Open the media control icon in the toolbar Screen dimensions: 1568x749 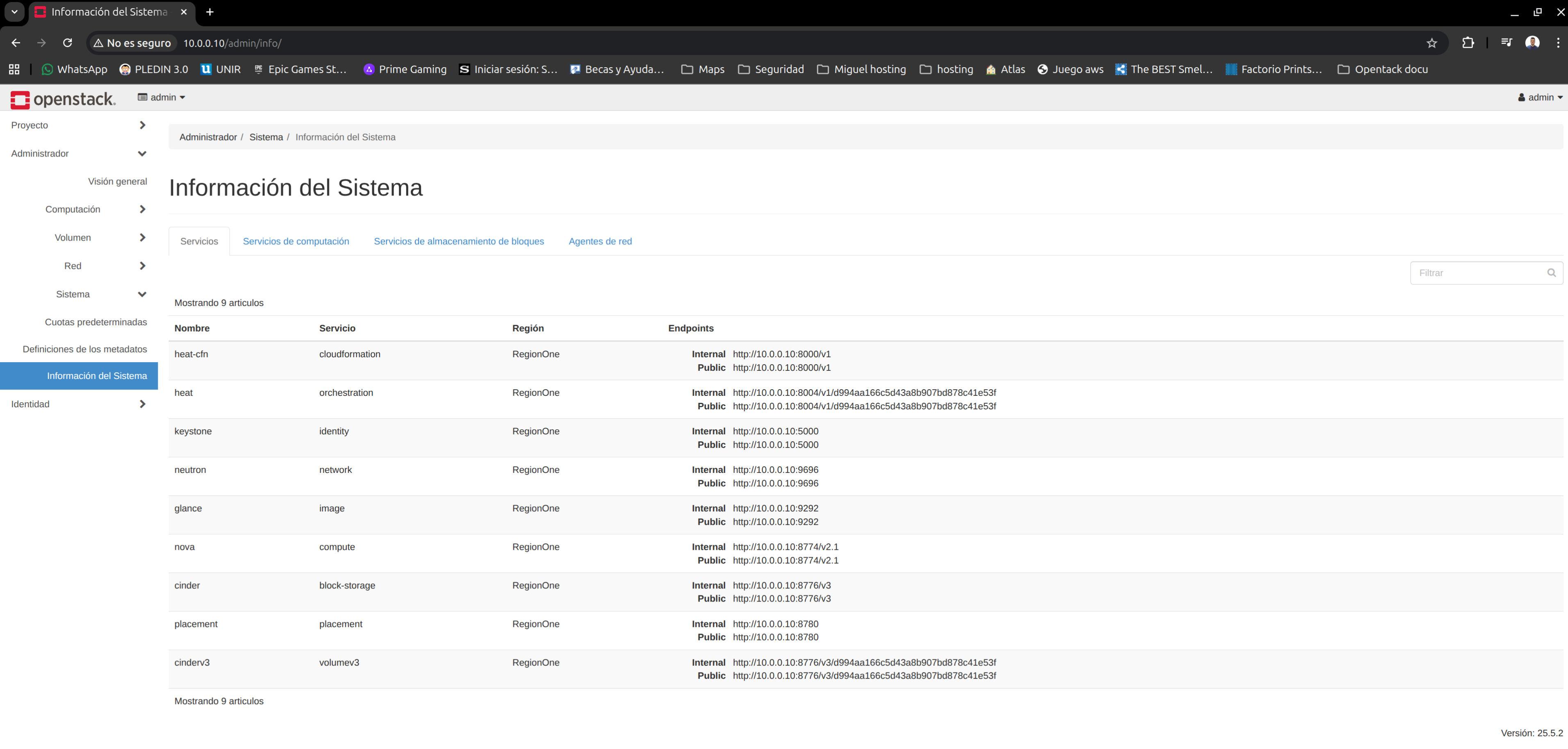tap(1506, 43)
